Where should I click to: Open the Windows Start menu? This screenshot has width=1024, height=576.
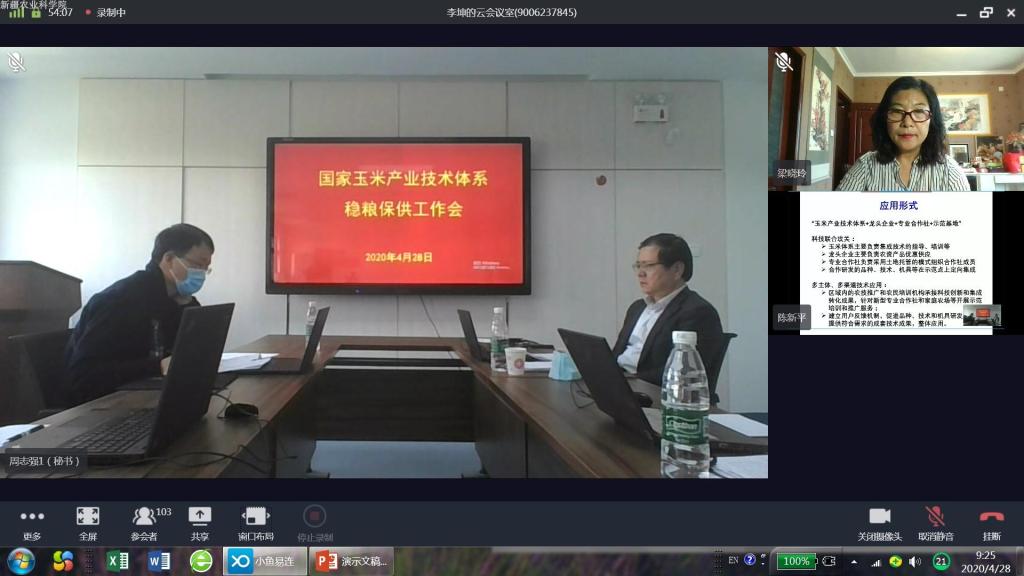tap(20, 561)
